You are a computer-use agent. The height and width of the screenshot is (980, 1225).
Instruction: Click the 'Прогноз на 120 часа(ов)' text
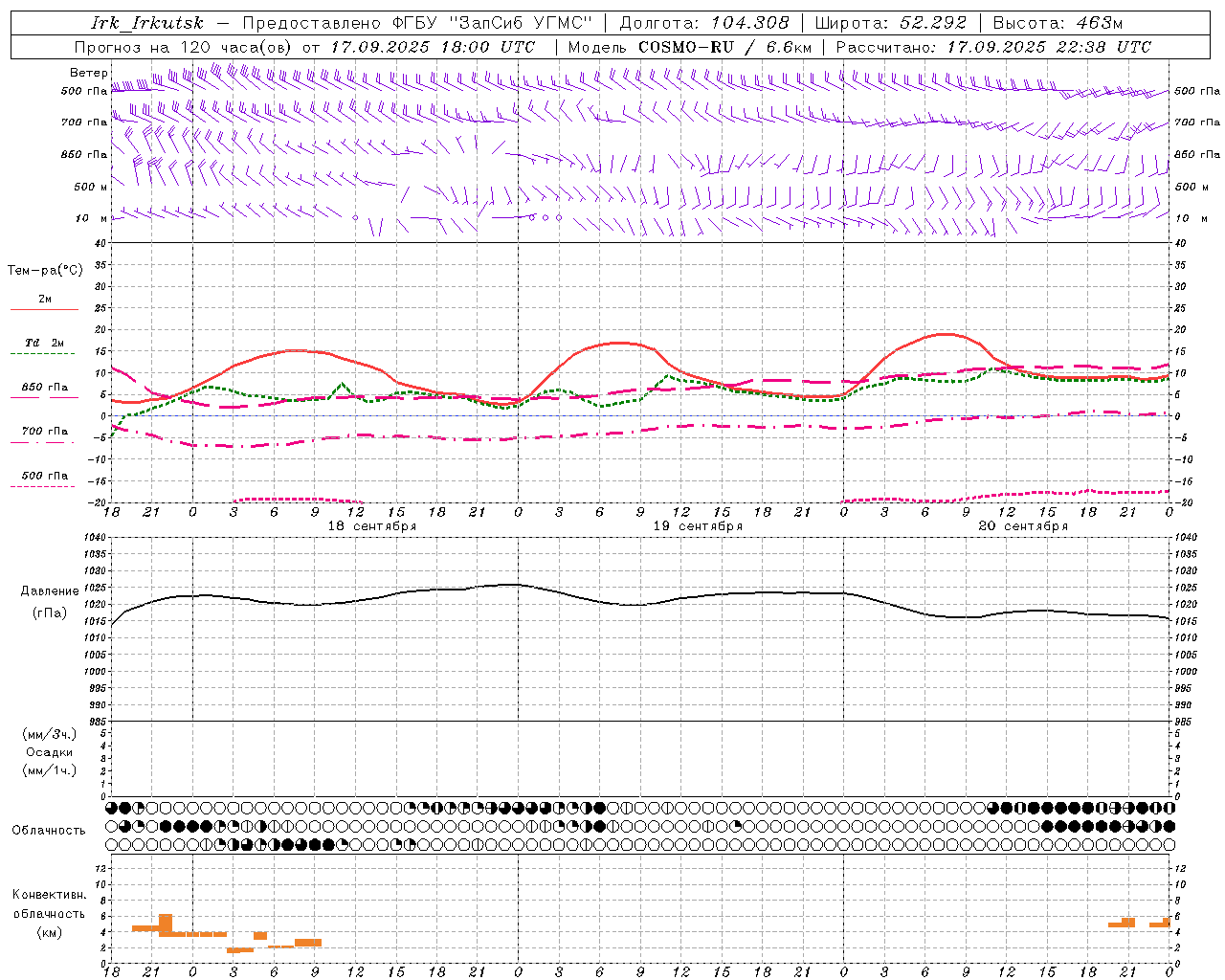[184, 47]
